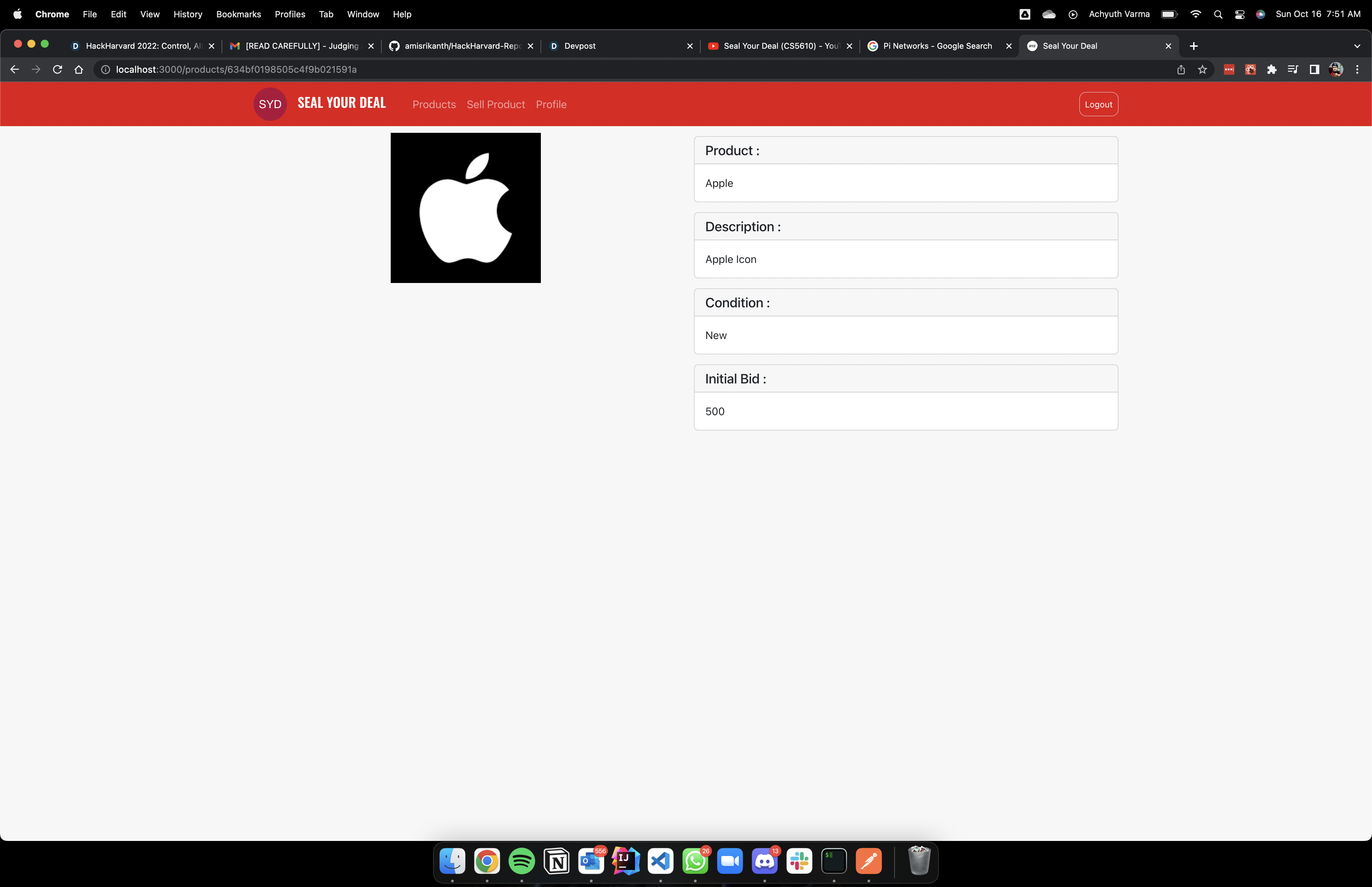The height and width of the screenshot is (887, 1372).
Task: Reload the current page
Action: pos(57,69)
